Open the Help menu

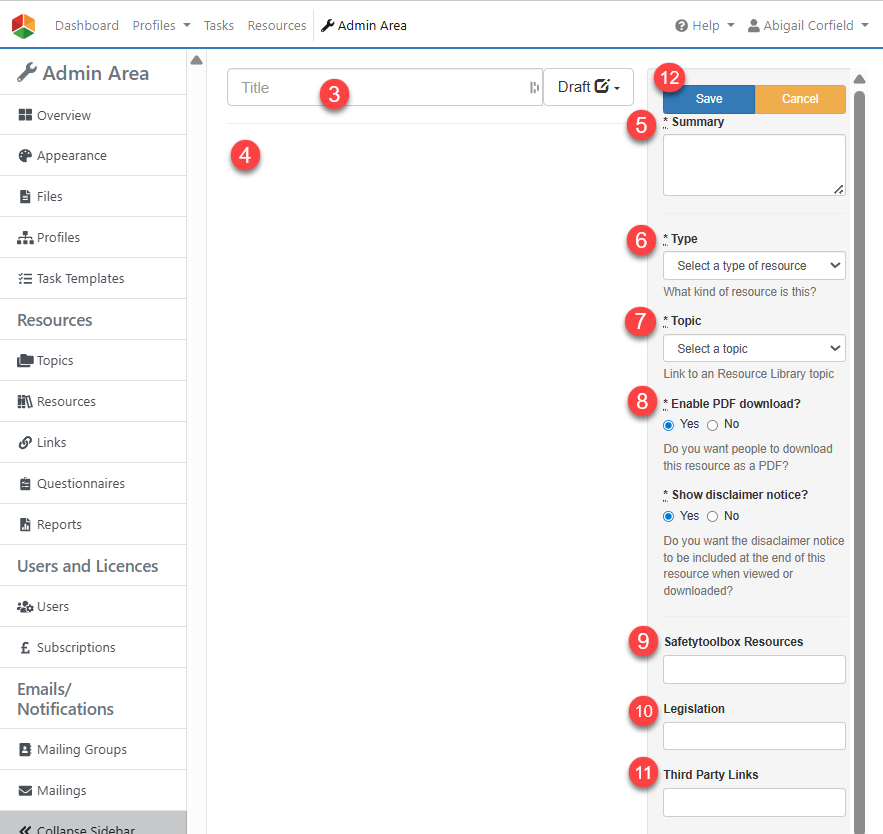pos(705,25)
